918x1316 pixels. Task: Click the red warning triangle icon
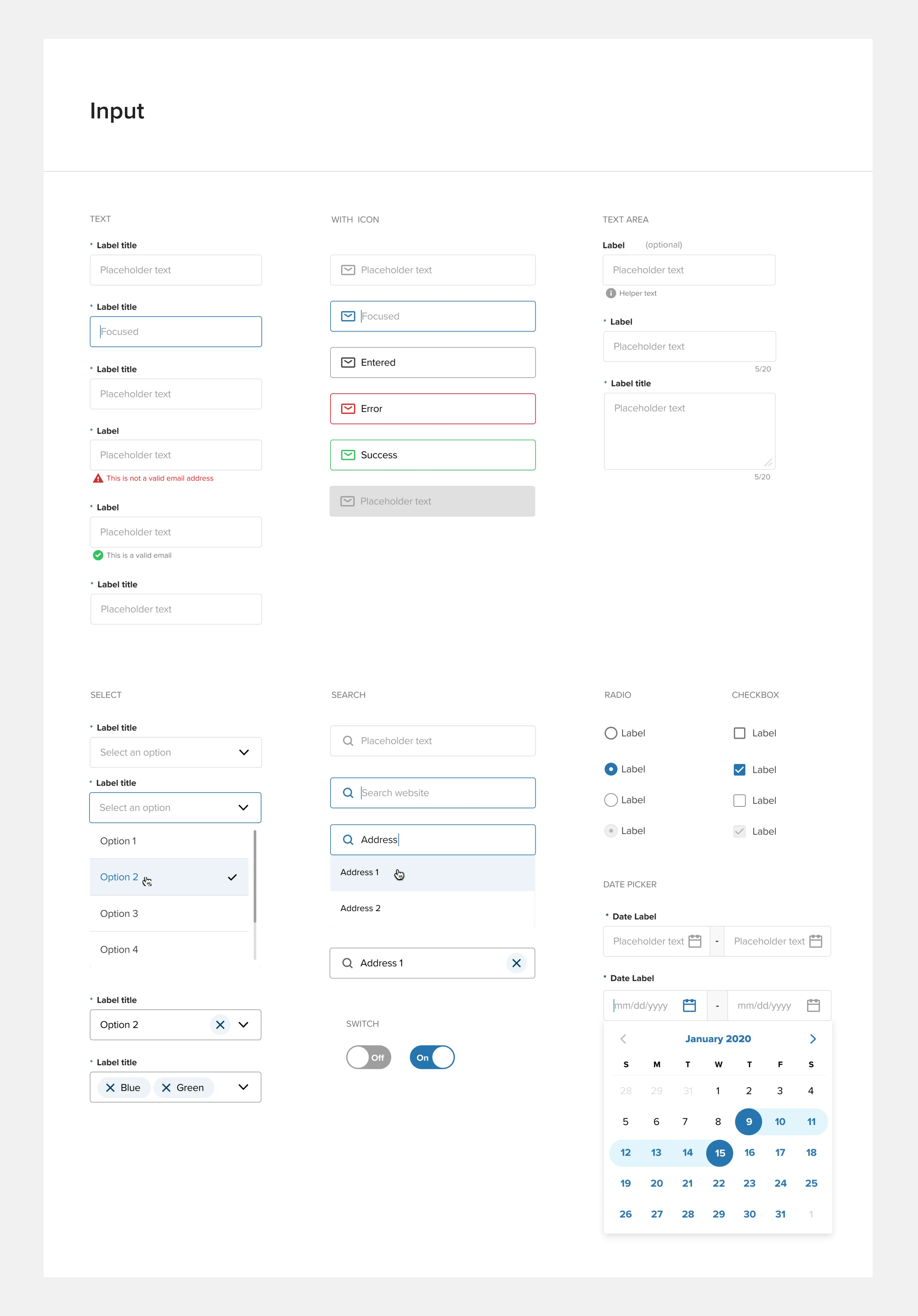pos(98,478)
